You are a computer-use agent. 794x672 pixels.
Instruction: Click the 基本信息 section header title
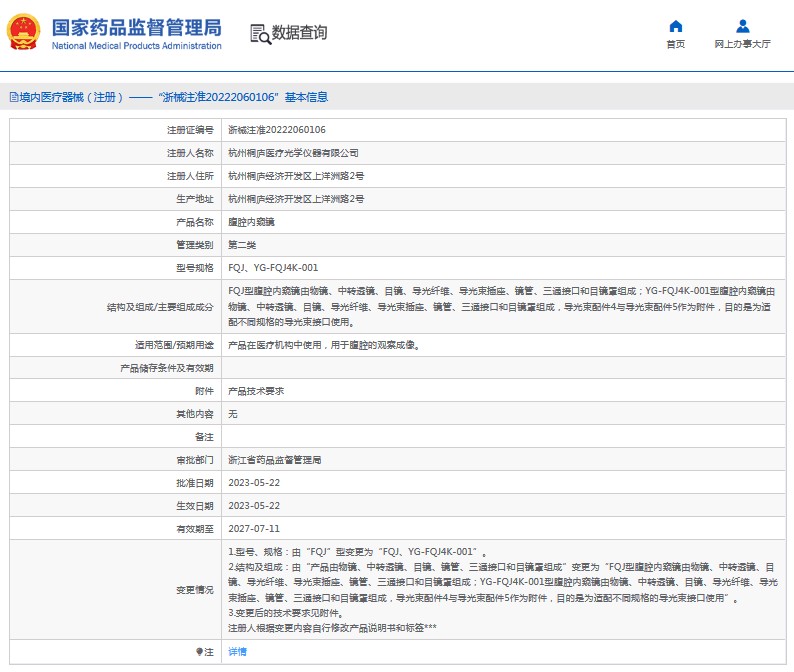coord(306,97)
